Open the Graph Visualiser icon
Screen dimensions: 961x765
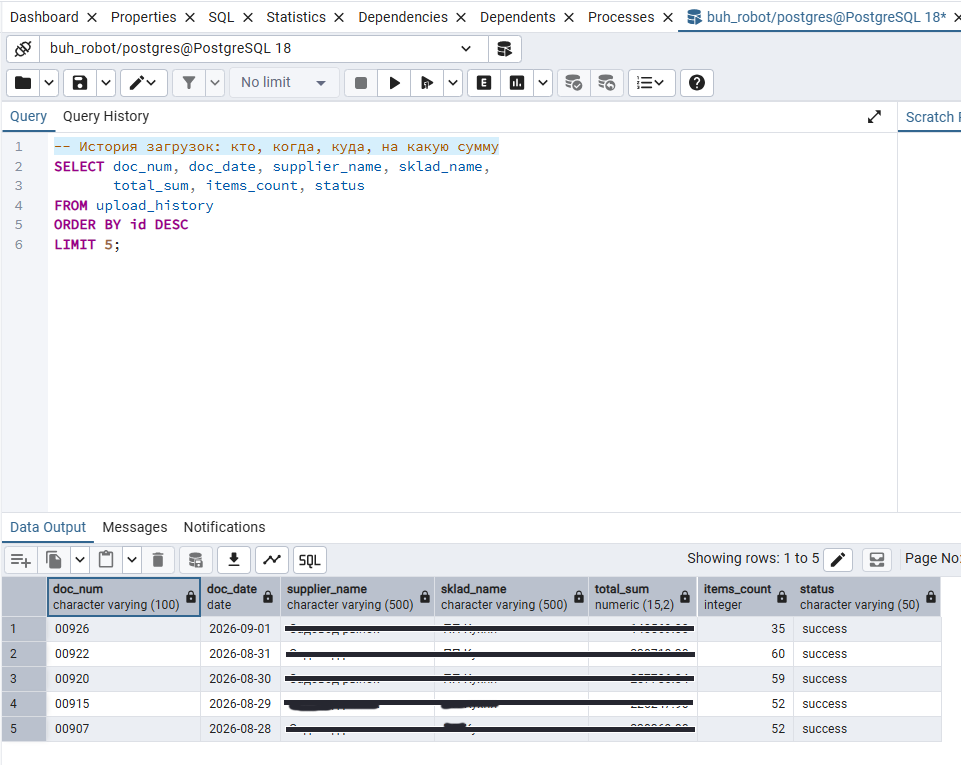click(272, 560)
